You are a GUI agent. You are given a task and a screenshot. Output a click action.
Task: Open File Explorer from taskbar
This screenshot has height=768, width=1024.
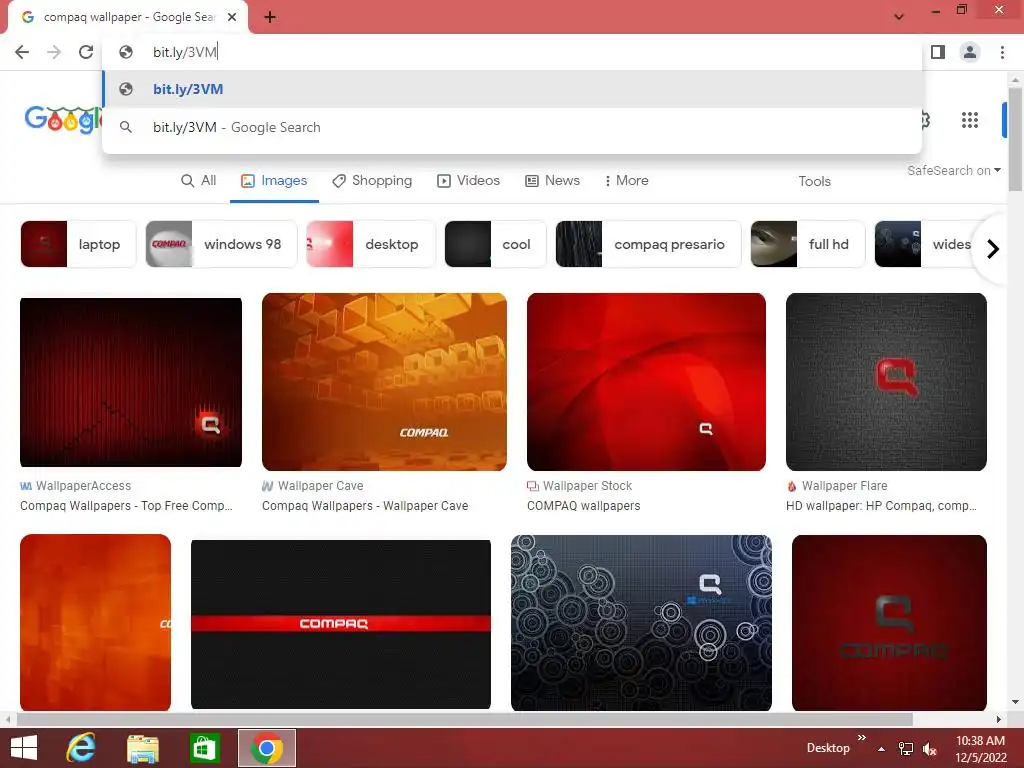143,748
